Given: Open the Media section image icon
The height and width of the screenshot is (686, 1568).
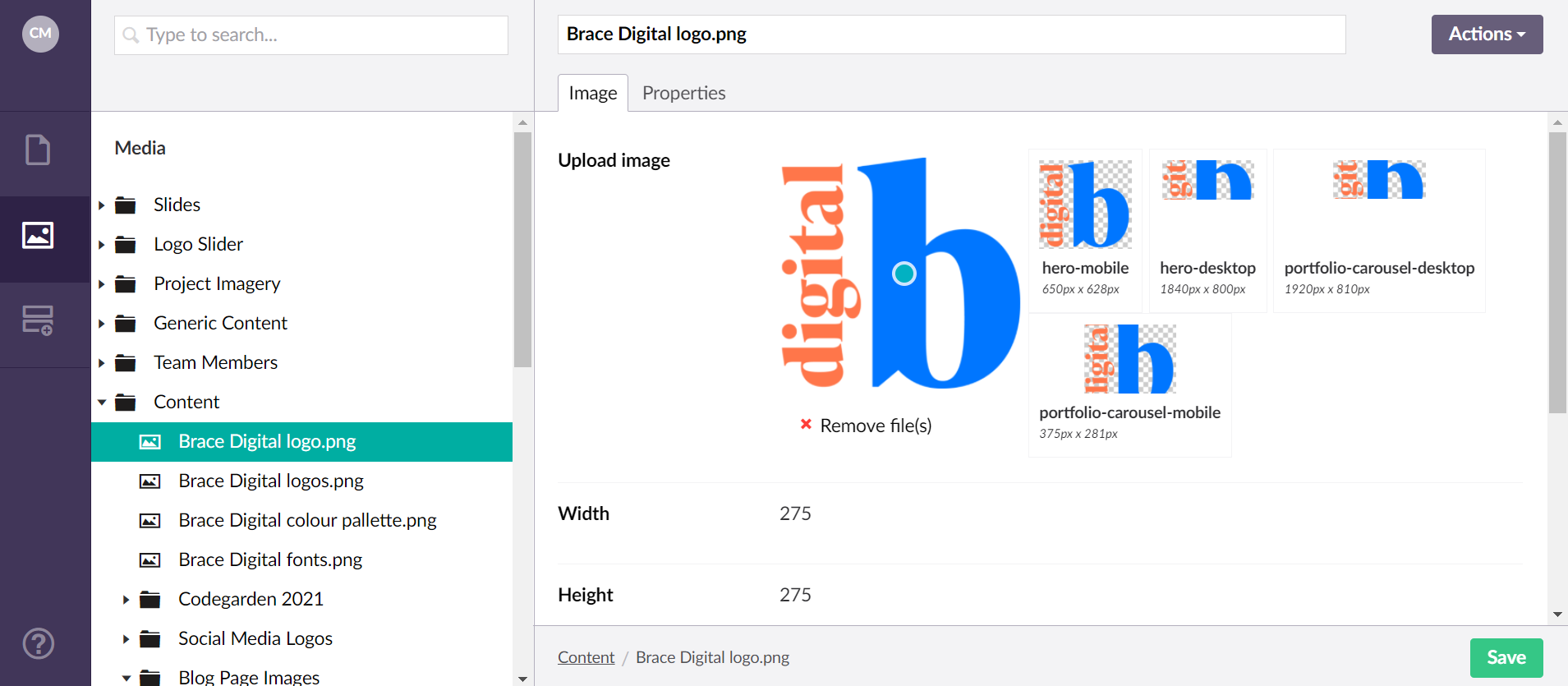Looking at the screenshot, I should (x=38, y=236).
